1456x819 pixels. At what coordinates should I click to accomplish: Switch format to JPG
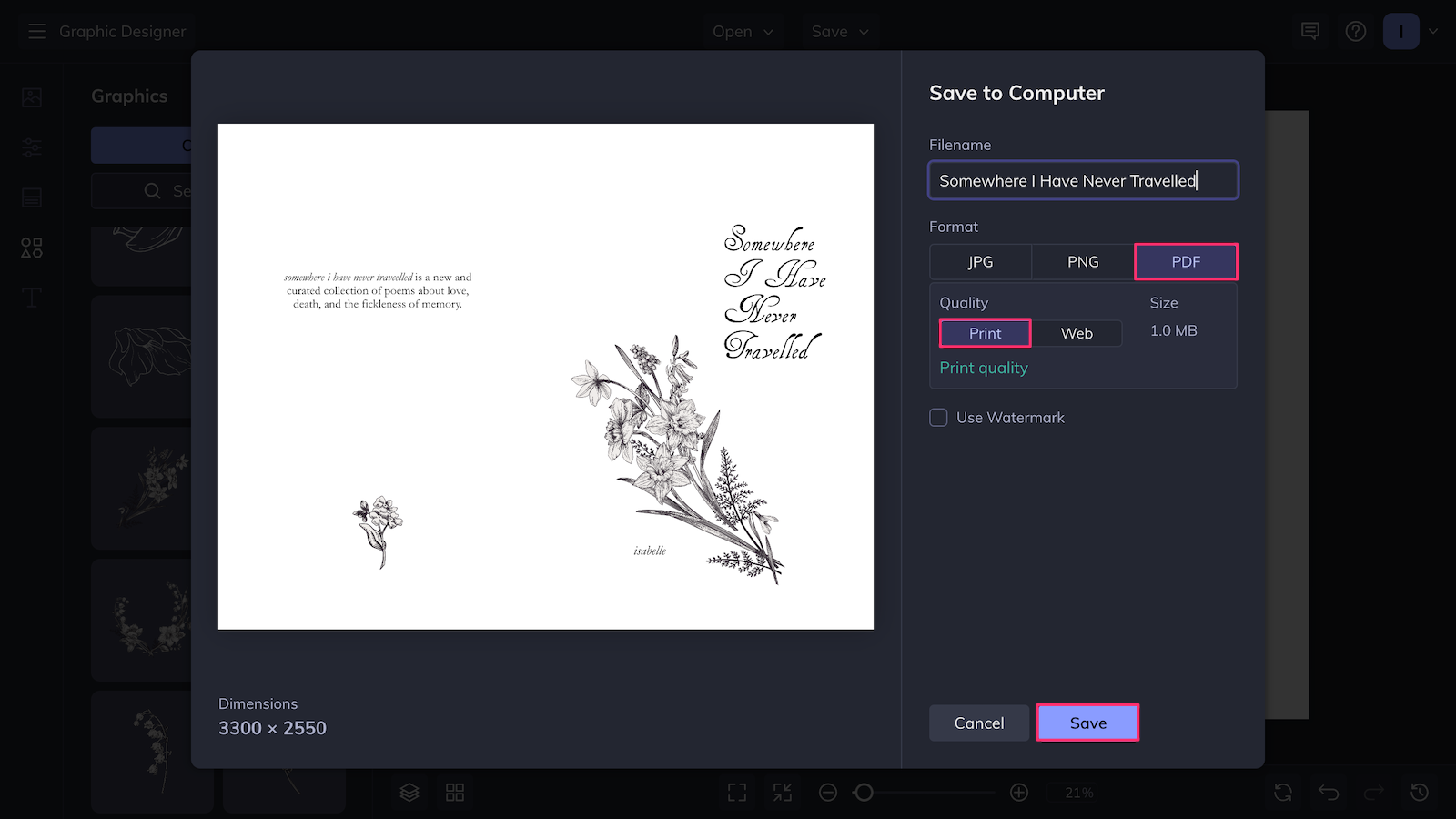(980, 261)
